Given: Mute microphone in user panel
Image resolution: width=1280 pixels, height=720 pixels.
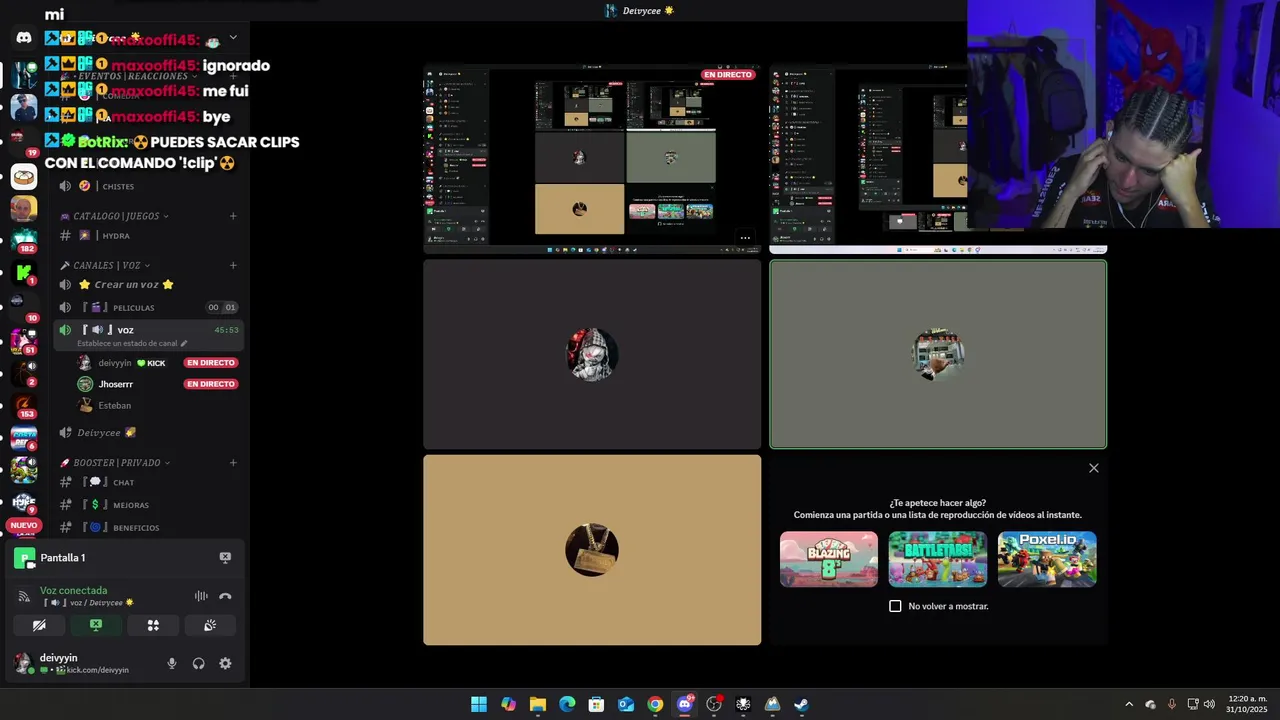Looking at the screenshot, I should point(172,663).
